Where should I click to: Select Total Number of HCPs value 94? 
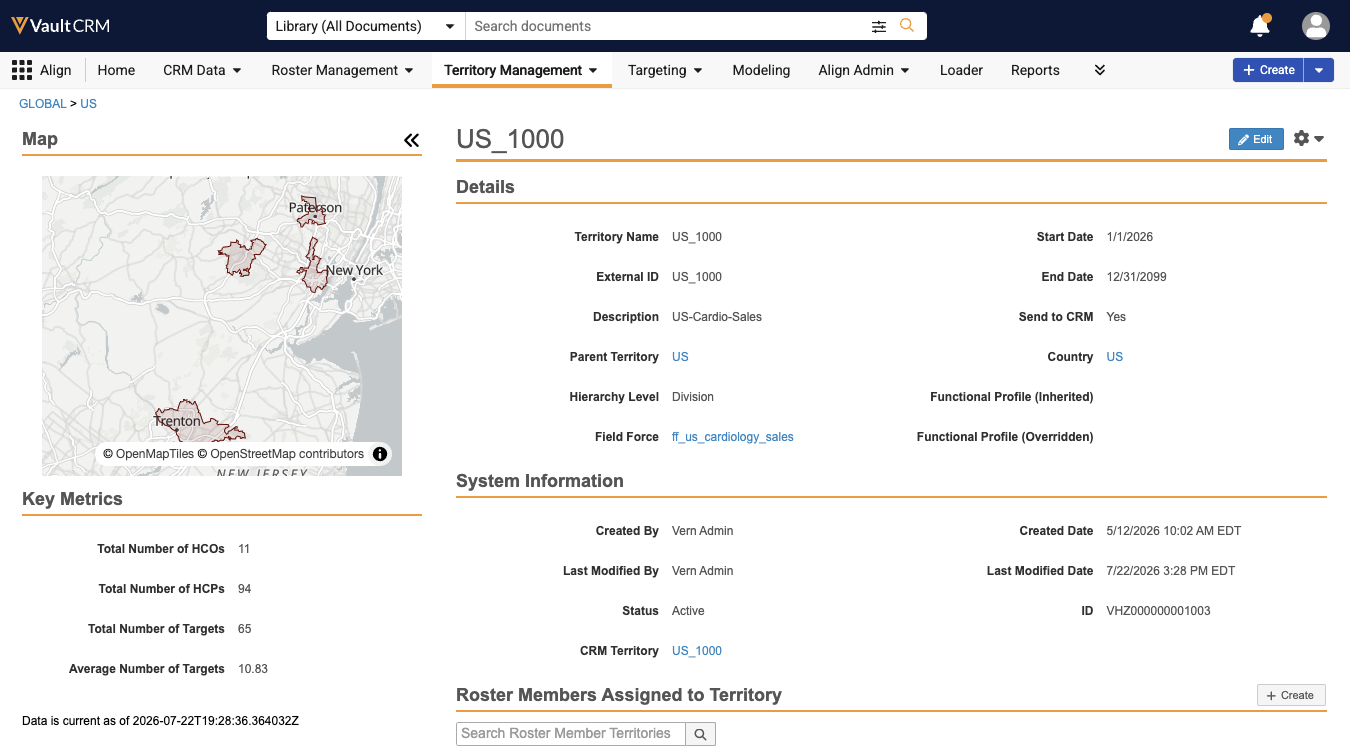[245, 589]
